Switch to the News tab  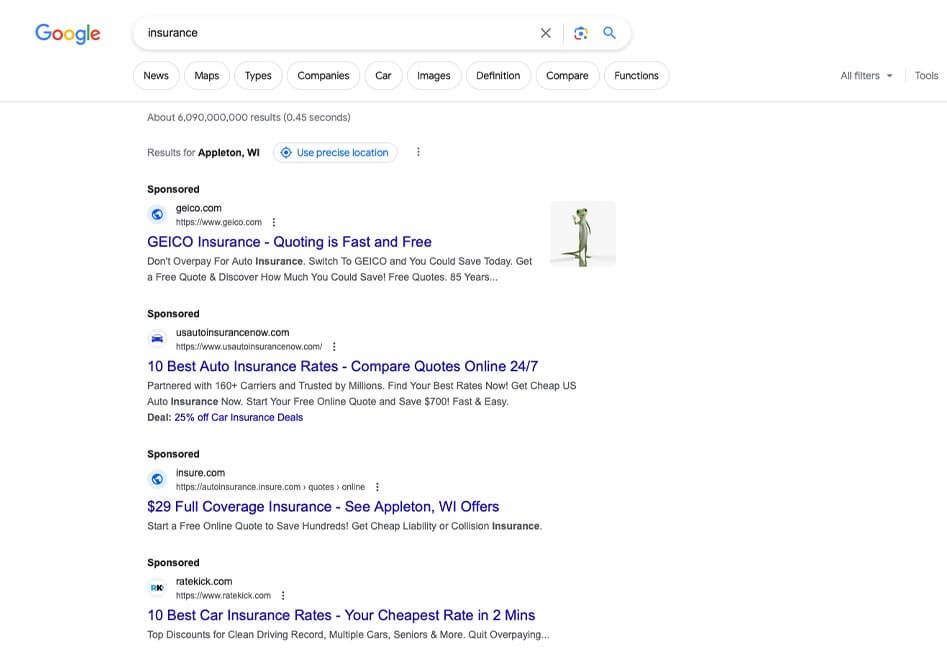tap(156, 76)
